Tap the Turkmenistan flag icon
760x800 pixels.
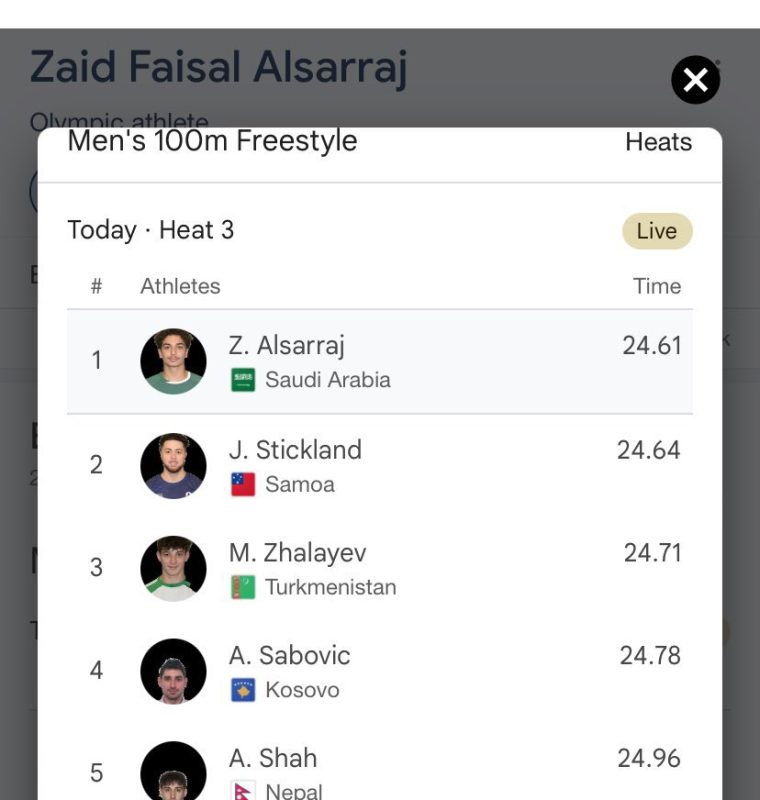(243, 587)
